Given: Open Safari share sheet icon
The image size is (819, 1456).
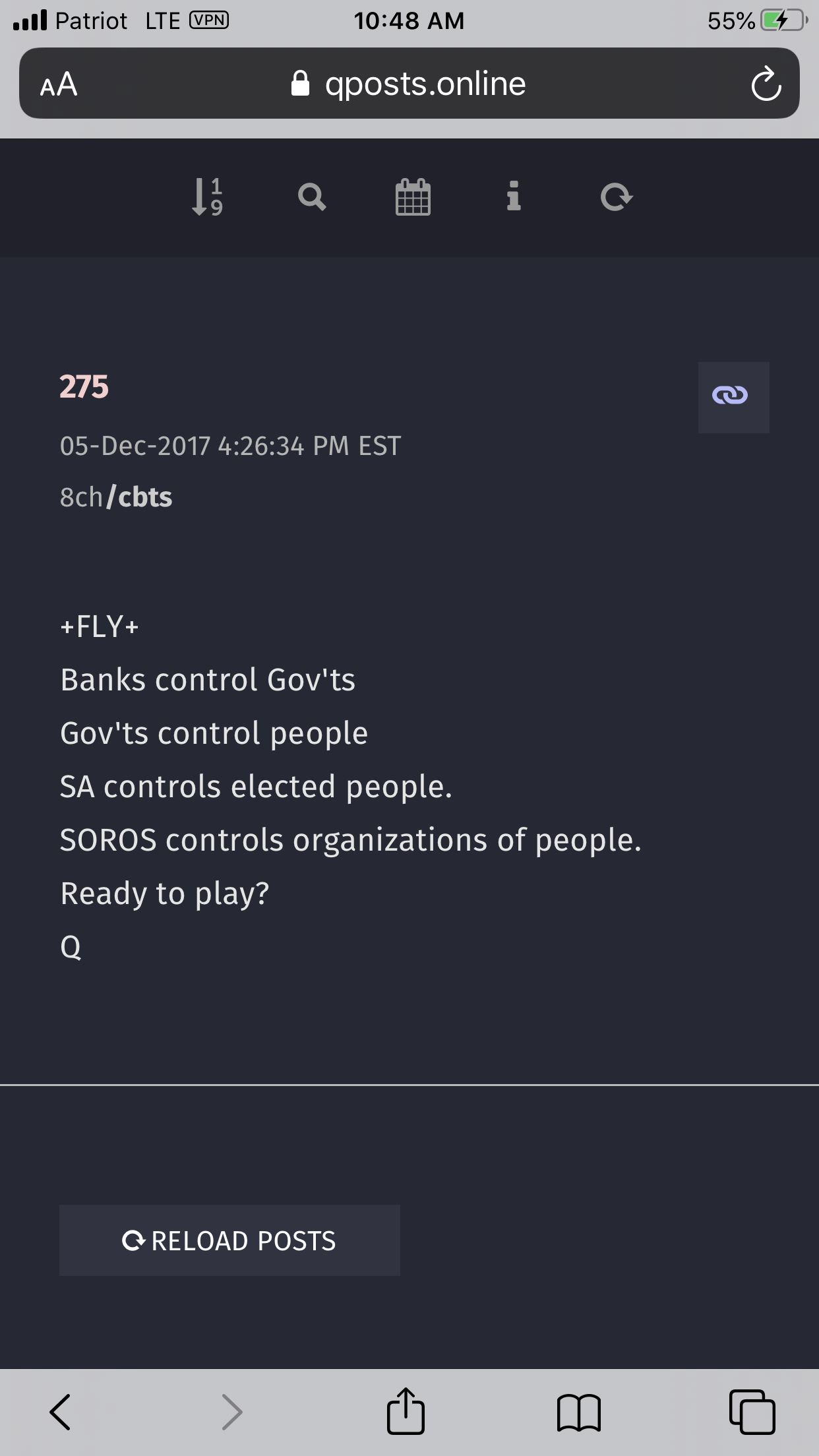Looking at the screenshot, I should click(x=406, y=1412).
